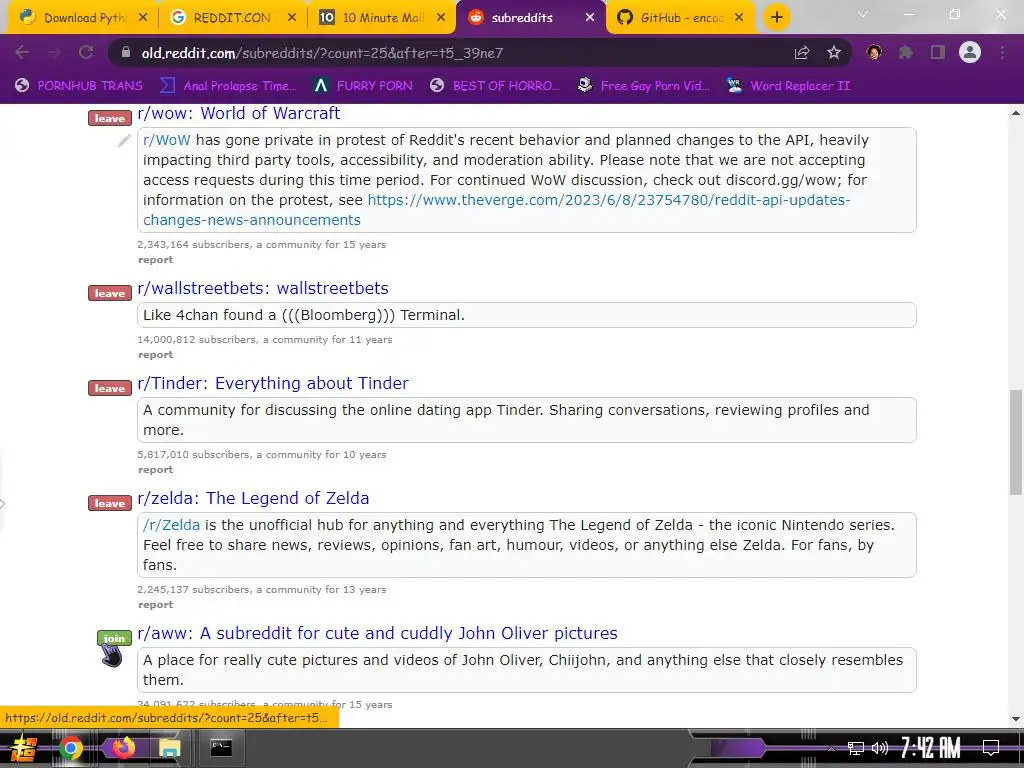This screenshot has height=768, width=1024.
Task: Switch to the 10 Minute Mail tab
Action: 380,18
